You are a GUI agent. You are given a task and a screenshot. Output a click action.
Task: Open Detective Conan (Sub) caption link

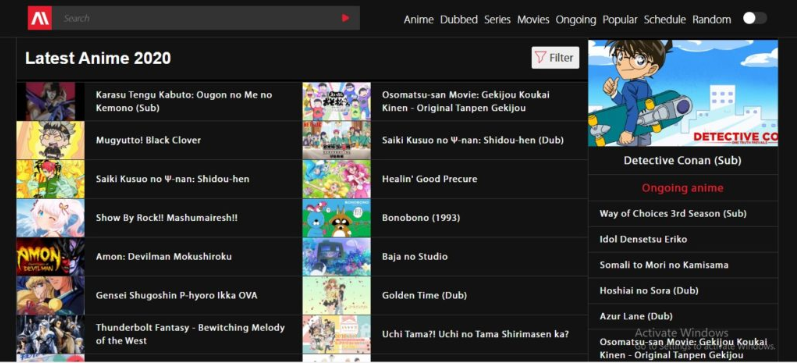coord(682,161)
